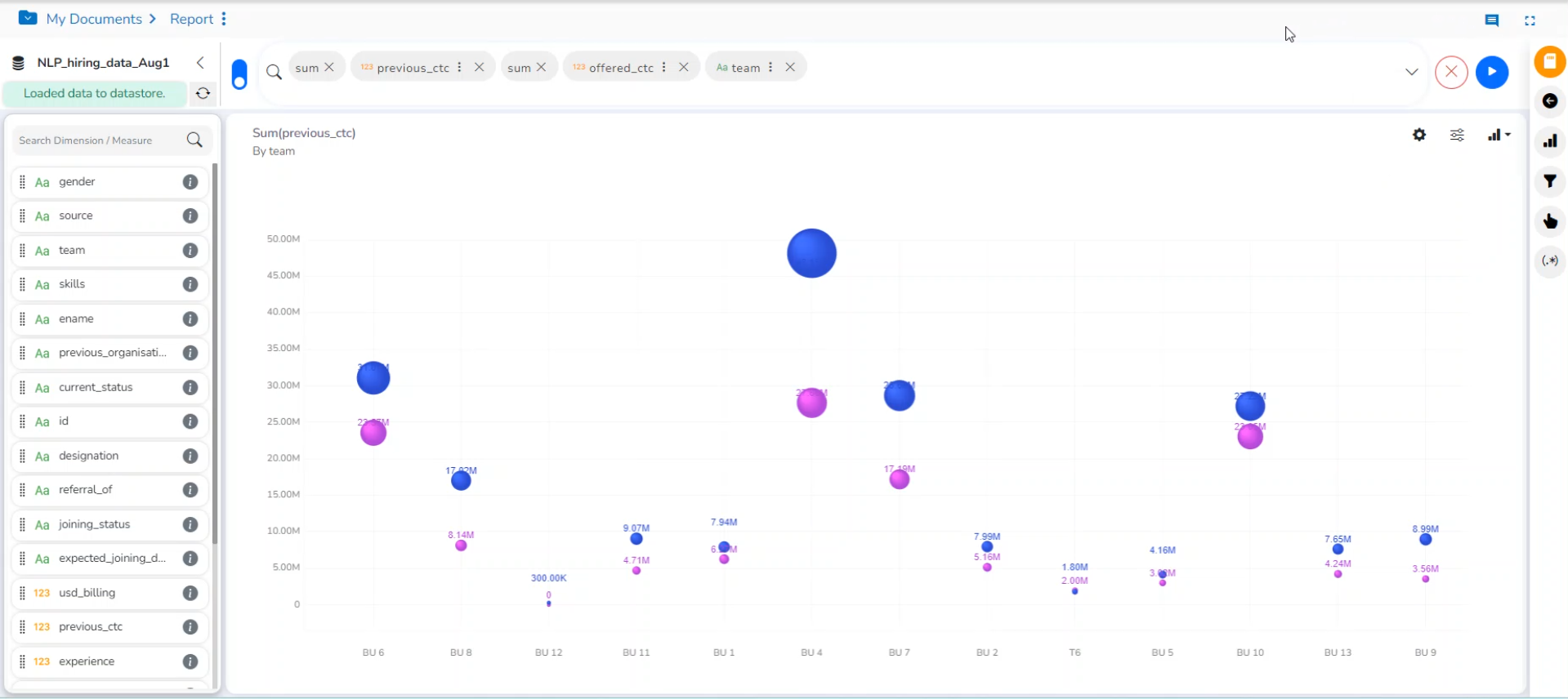Click the Search Dimension / Measure field
The height and width of the screenshot is (699, 1568).
98,140
